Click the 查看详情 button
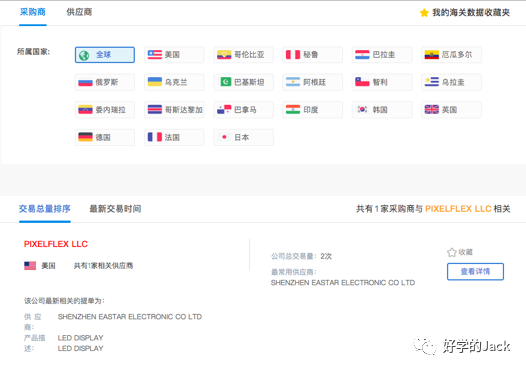Screen dimensions: 526x370 (x=475, y=271)
